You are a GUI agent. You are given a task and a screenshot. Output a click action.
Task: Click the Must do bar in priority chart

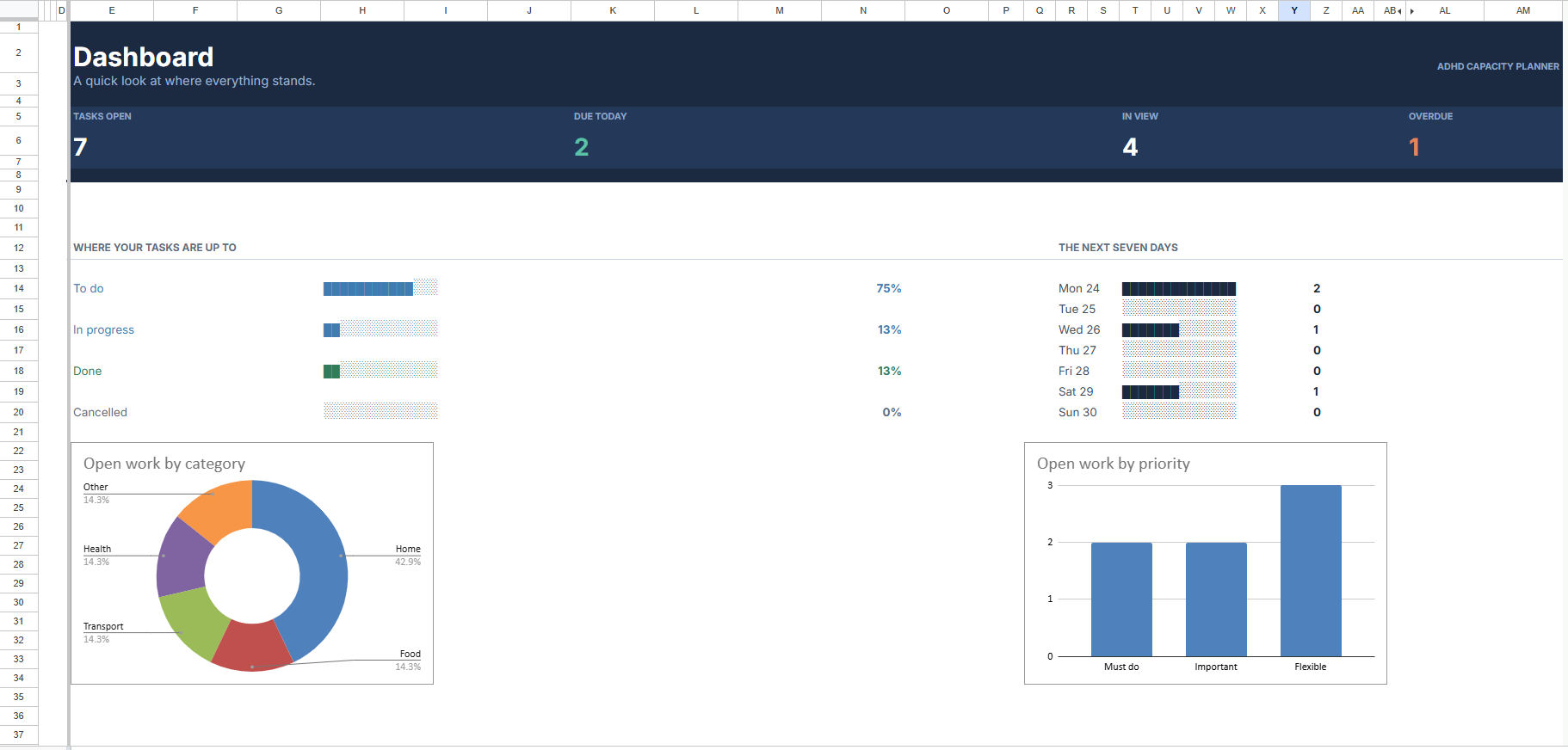pos(1121,599)
